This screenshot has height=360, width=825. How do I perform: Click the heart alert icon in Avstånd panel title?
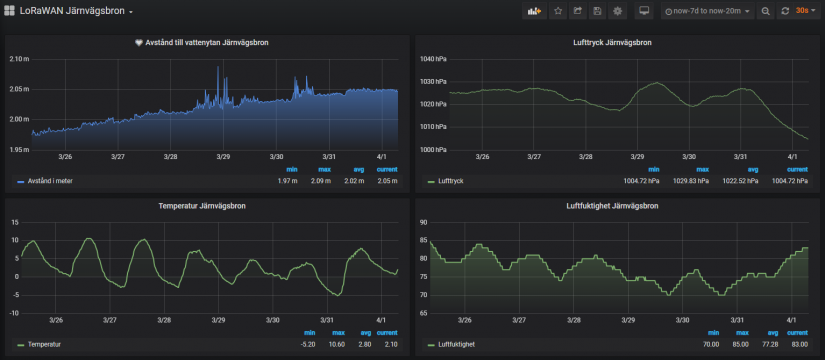click(x=139, y=43)
